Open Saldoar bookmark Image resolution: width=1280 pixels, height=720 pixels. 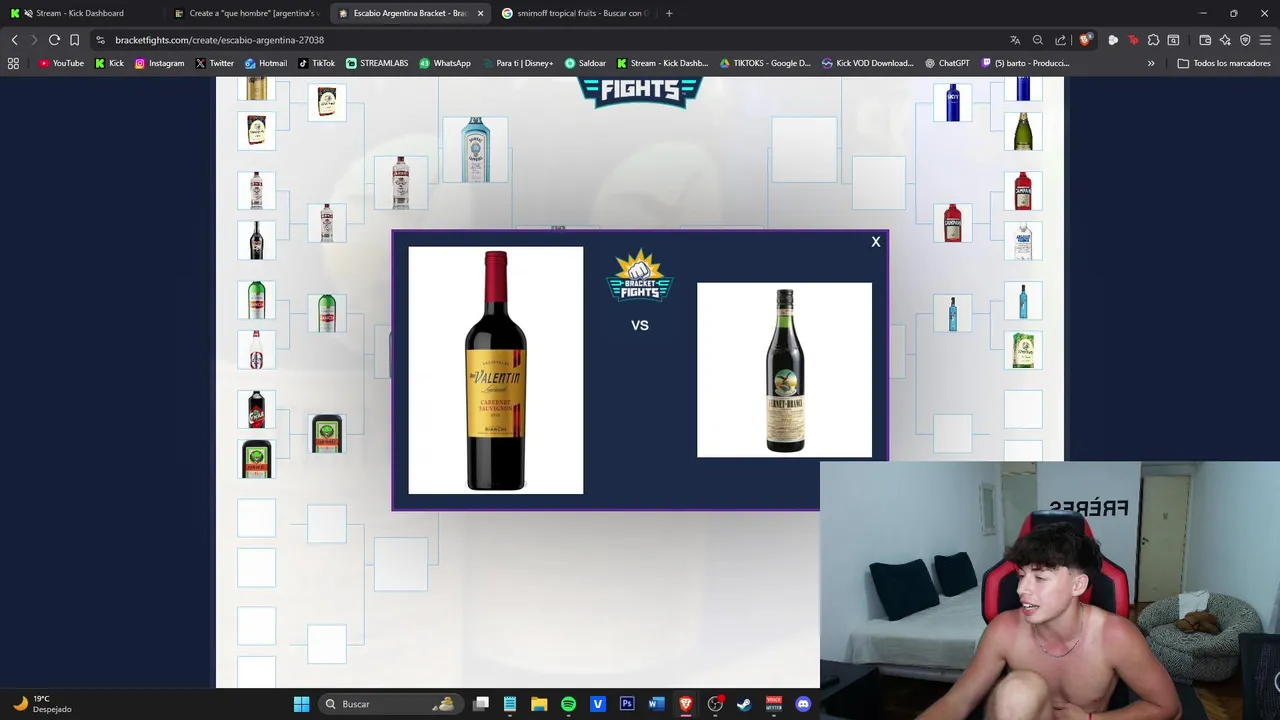tap(585, 63)
